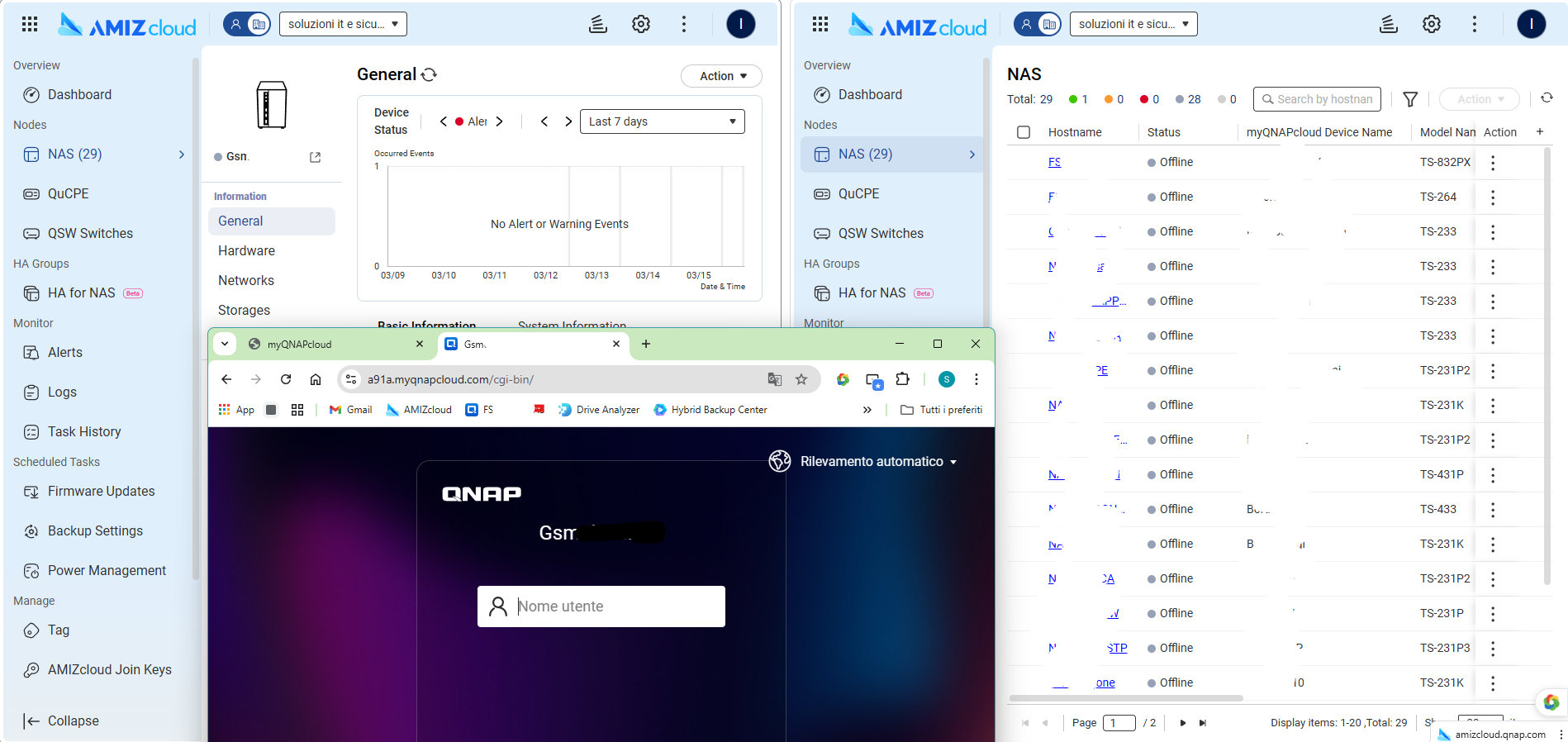Screen dimensions: 1568x742
Task: Open the Last 7 days dropdown
Action: tap(662, 121)
